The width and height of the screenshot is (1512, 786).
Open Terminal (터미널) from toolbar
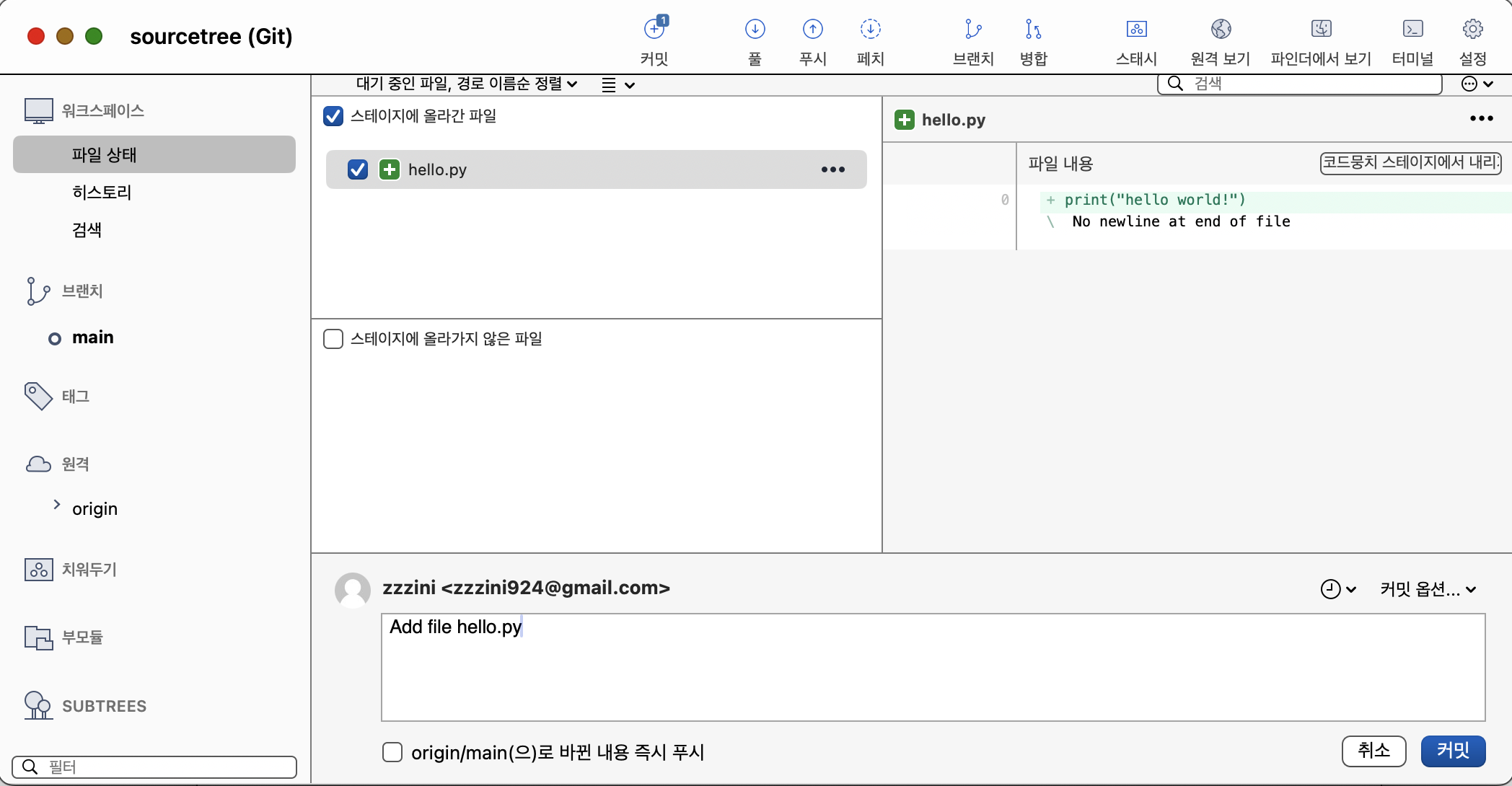click(x=1412, y=30)
